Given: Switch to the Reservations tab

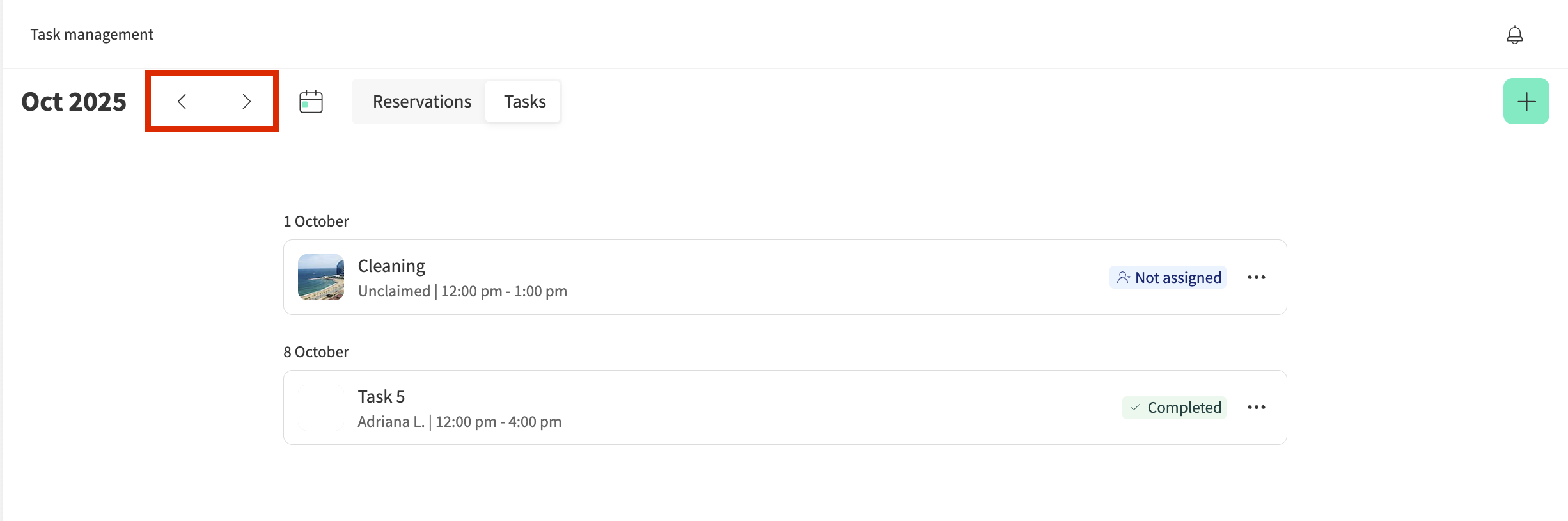Looking at the screenshot, I should tap(422, 101).
